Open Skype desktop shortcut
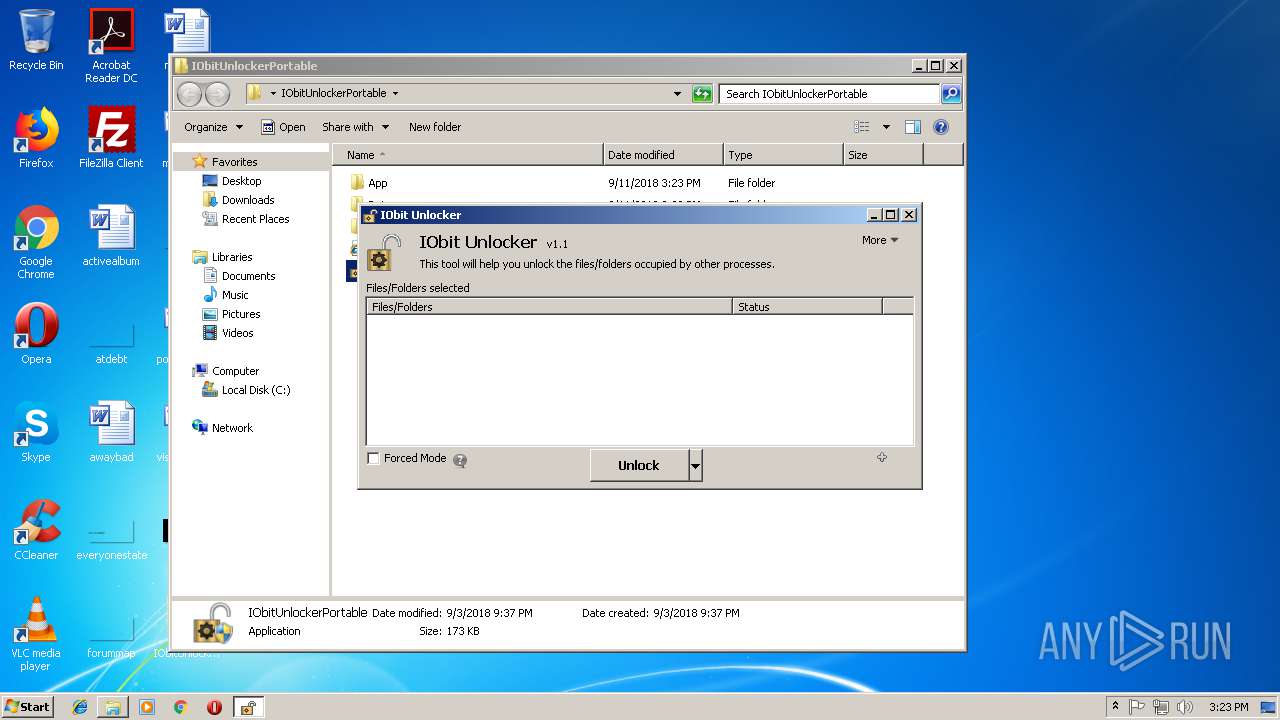This screenshot has height=720, width=1280. pos(36,432)
